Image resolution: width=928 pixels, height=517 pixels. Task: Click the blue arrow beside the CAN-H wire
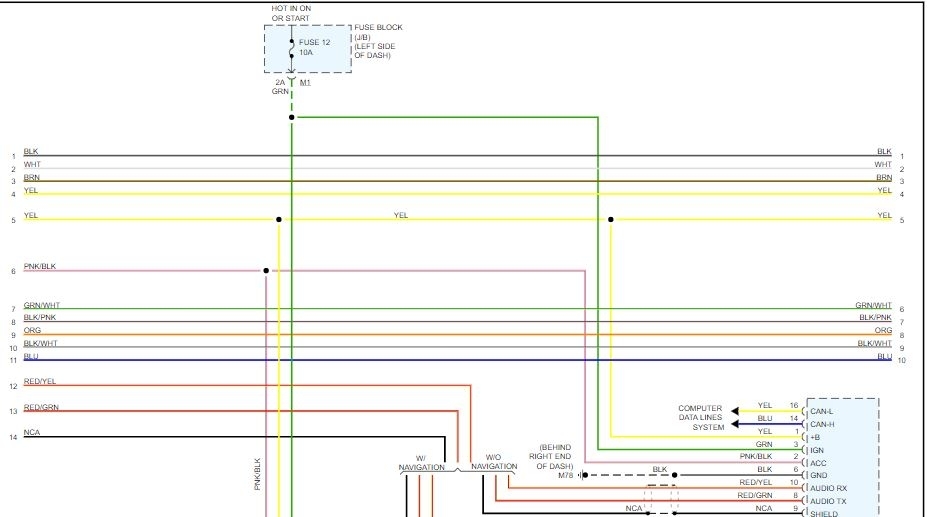point(735,424)
